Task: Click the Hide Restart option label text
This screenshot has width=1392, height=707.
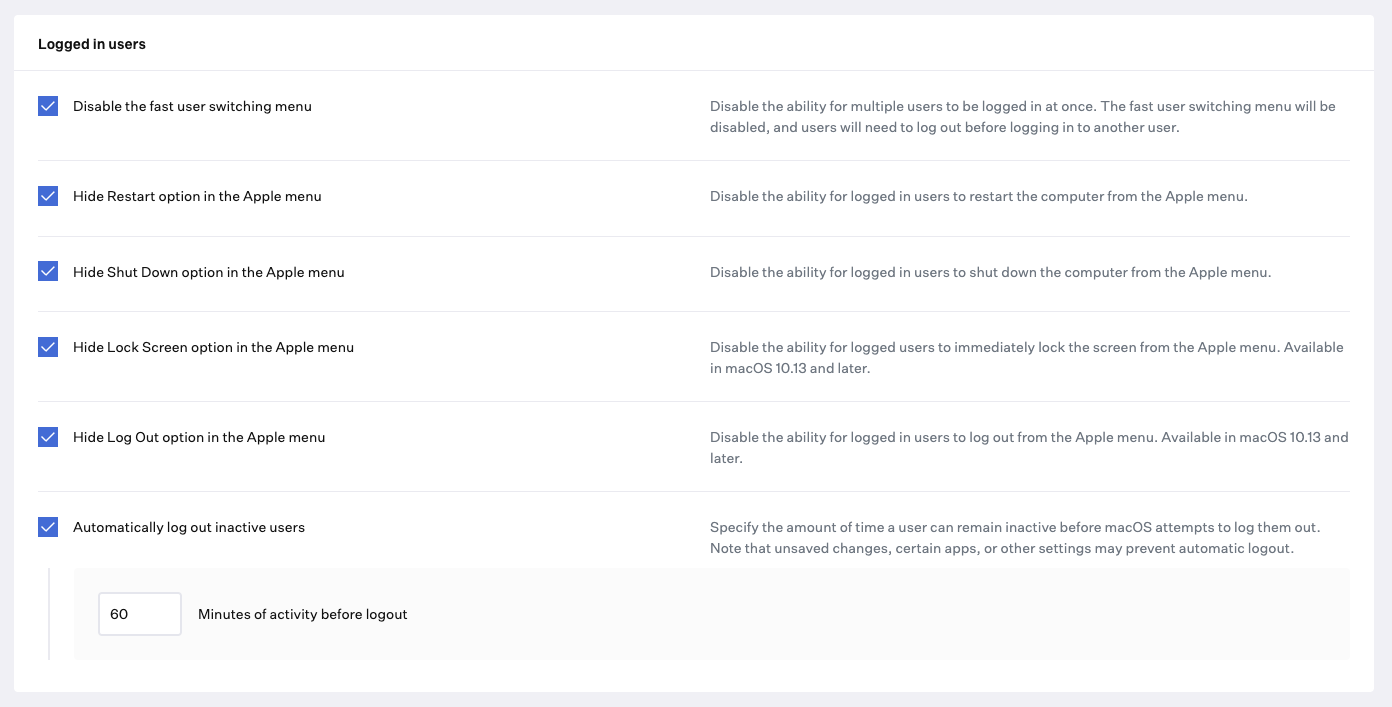Action: pos(196,196)
